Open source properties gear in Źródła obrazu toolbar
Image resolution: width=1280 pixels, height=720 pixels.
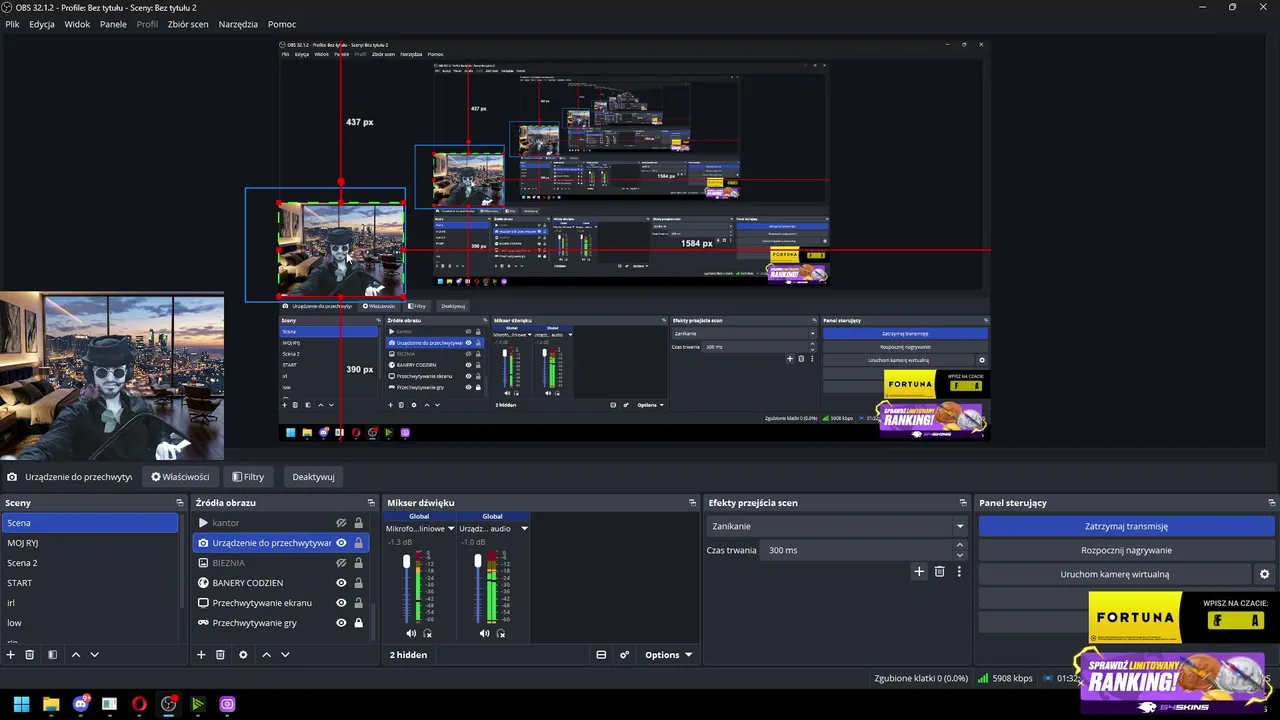click(x=243, y=655)
